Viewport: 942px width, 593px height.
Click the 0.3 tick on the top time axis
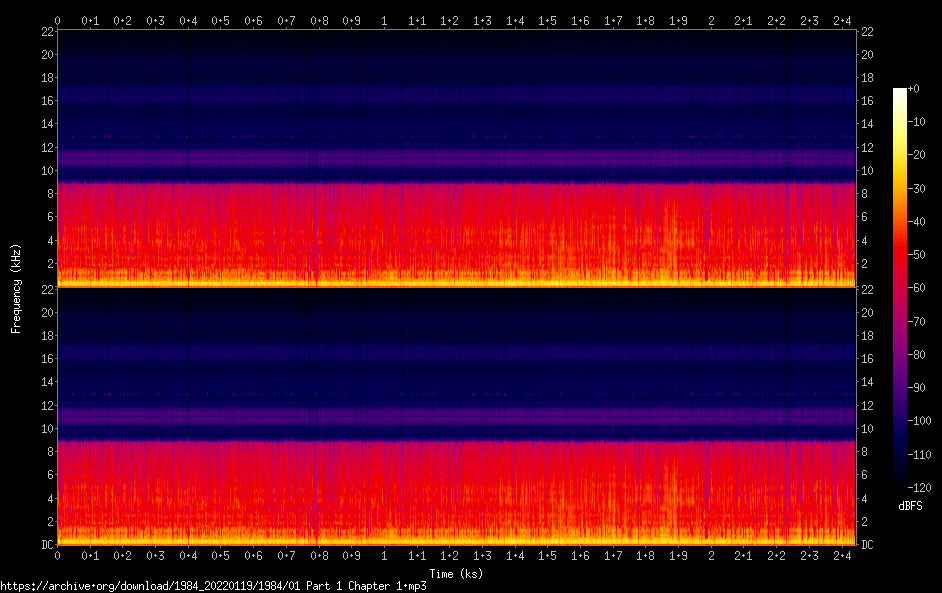(155, 20)
